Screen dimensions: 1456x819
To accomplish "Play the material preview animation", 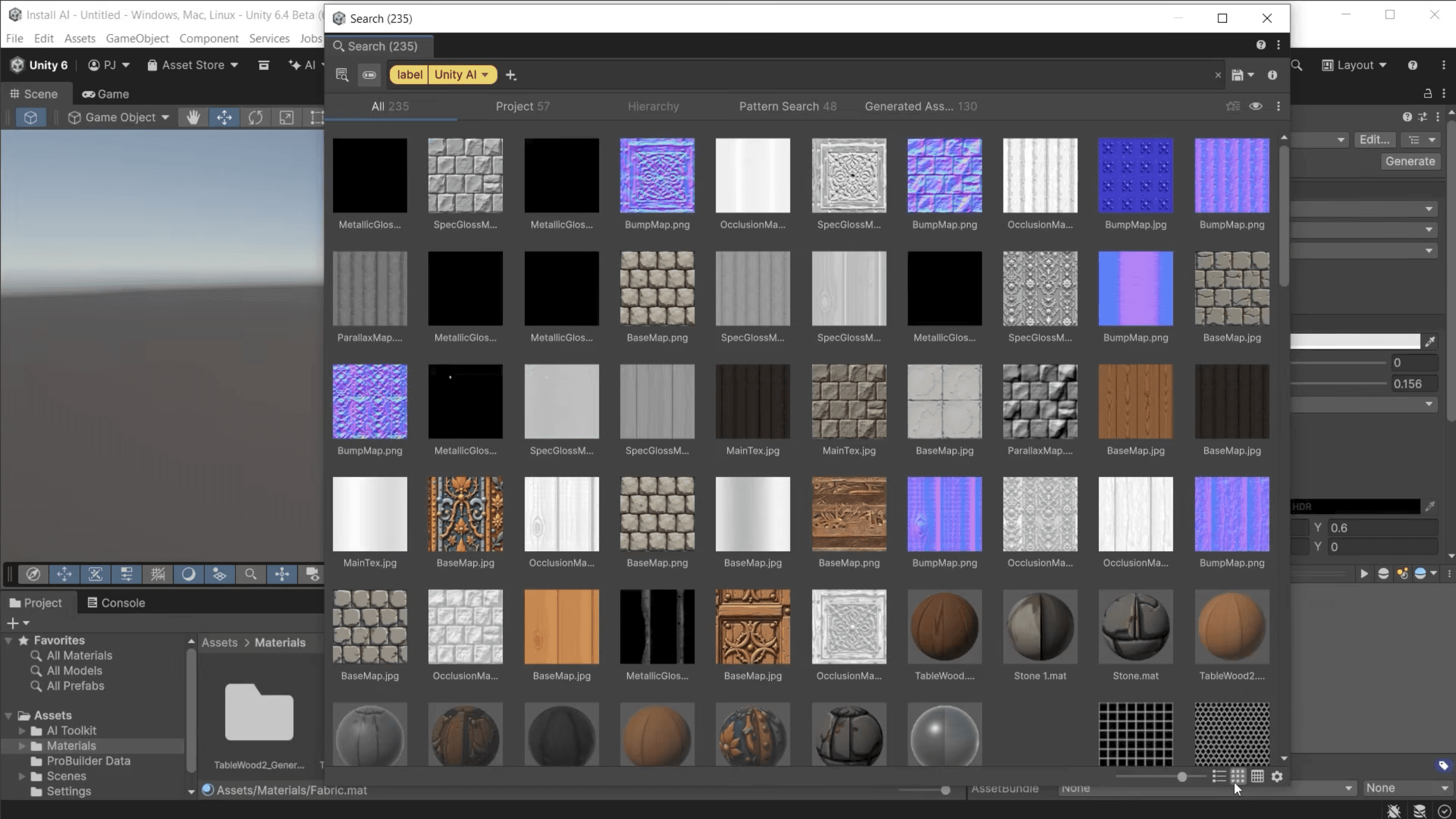I will [x=1364, y=573].
